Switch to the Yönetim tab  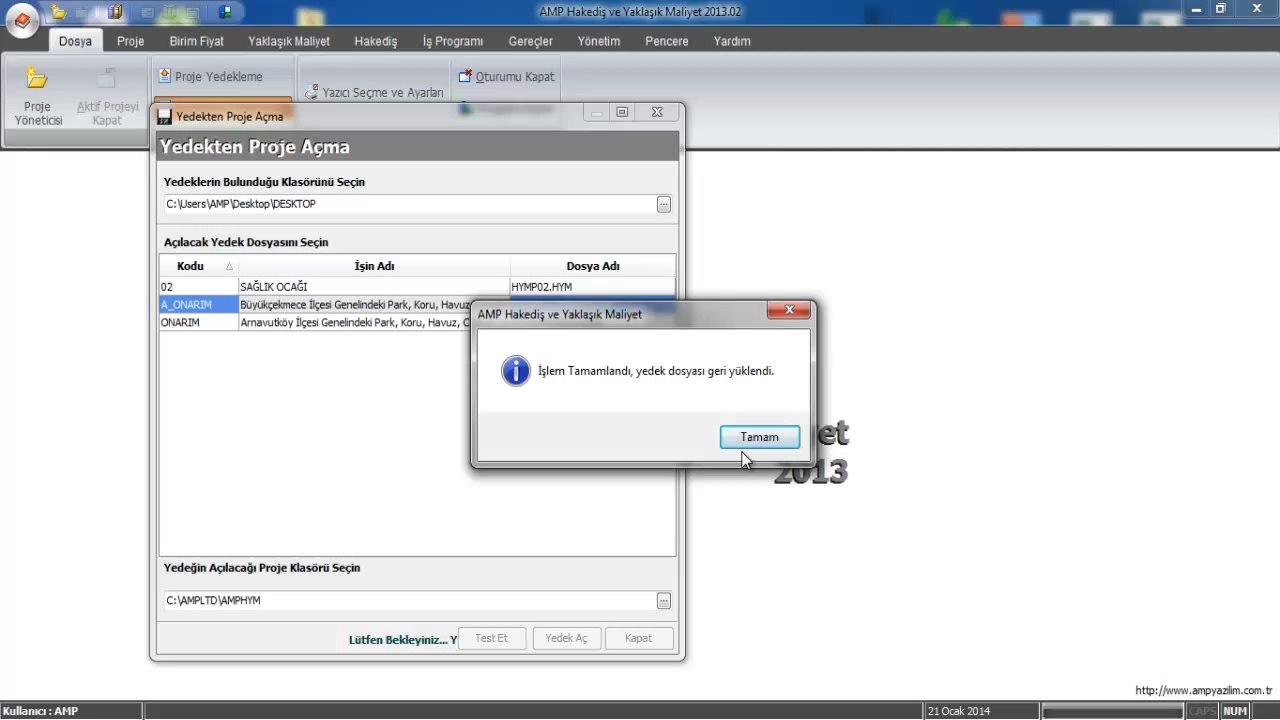click(599, 41)
